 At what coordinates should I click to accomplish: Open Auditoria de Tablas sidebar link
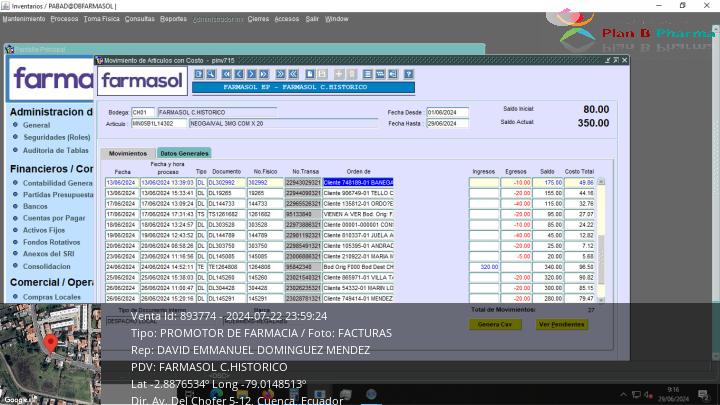point(56,150)
